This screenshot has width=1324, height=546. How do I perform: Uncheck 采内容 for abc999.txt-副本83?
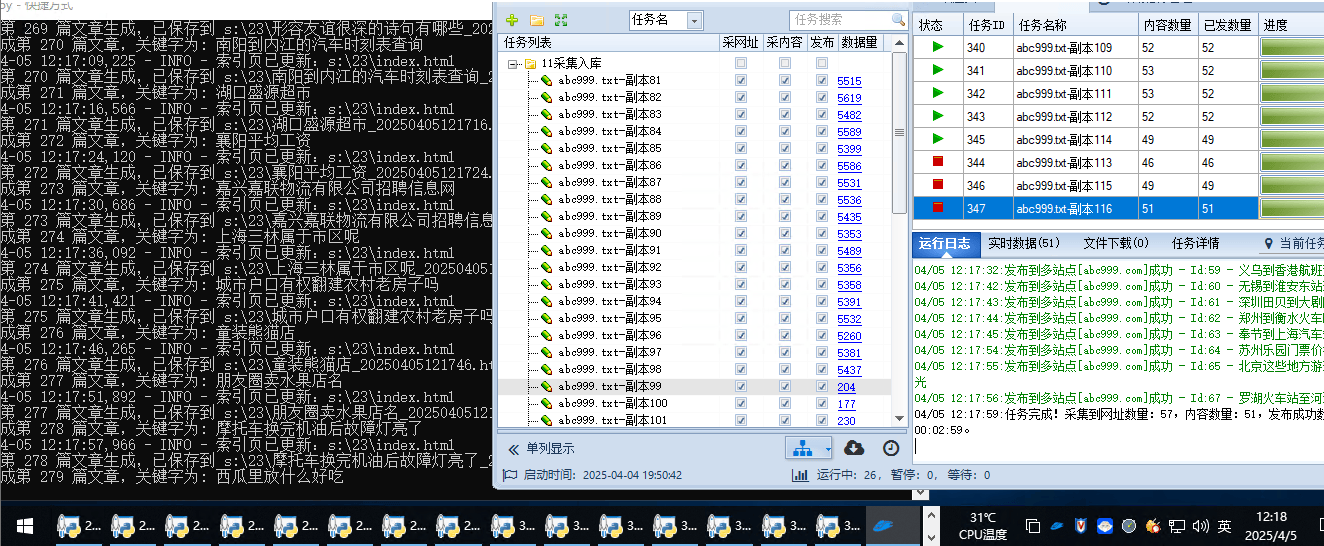coord(784,115)
